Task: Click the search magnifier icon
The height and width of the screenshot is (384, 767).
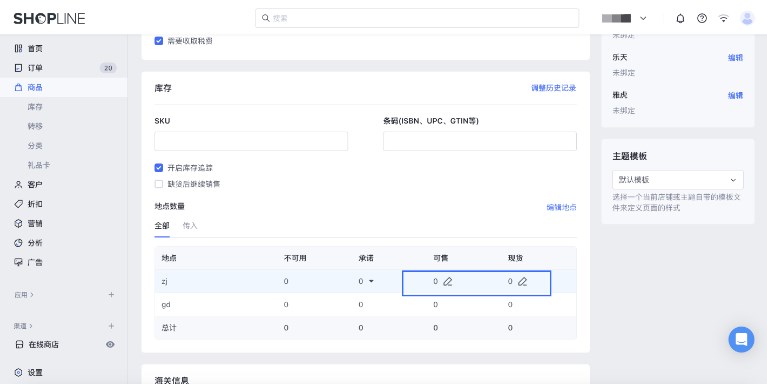Action: click(266, 18)
